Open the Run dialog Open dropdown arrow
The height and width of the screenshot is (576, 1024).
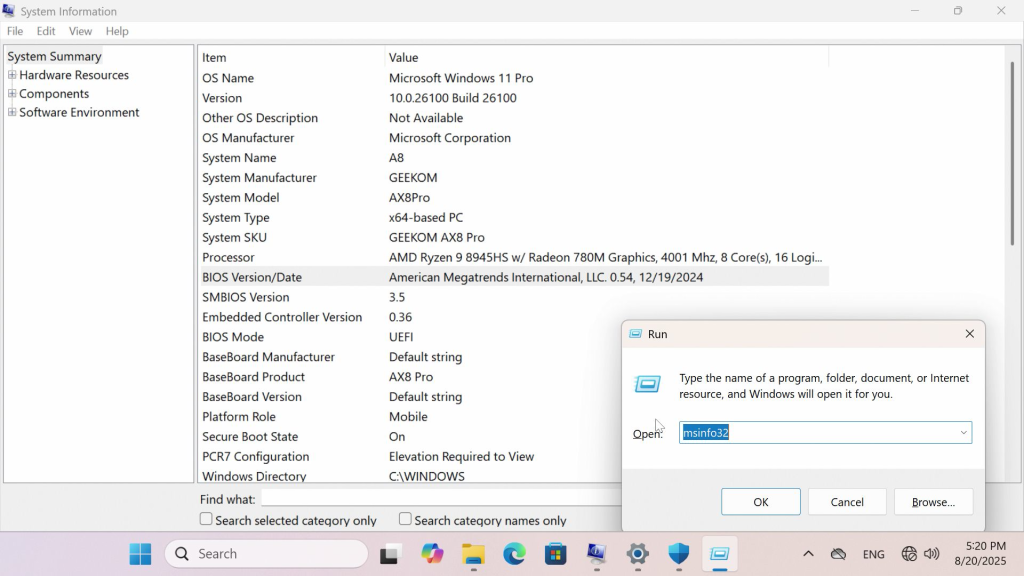963,433
